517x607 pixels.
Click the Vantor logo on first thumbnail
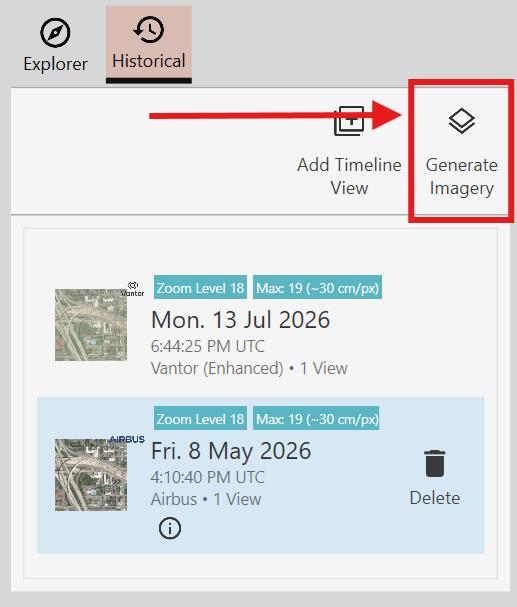132,289
